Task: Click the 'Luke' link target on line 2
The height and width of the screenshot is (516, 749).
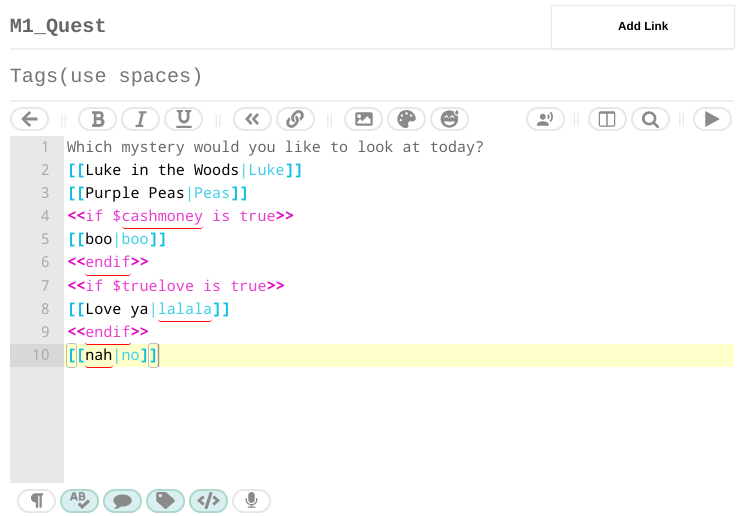Action: pyautogui.click(x=267, y=170)
